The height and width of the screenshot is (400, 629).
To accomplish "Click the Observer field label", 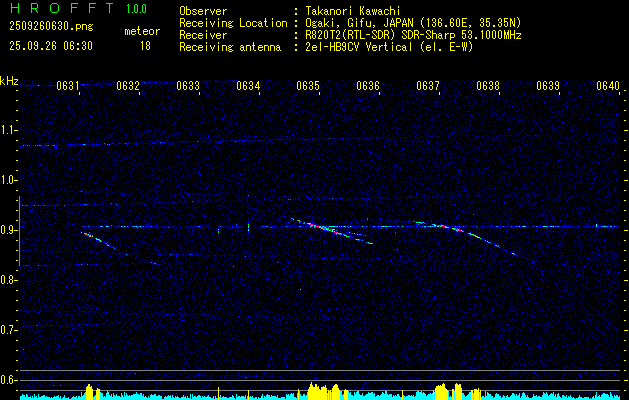I will pyautogui.click(x=203, y=11).
